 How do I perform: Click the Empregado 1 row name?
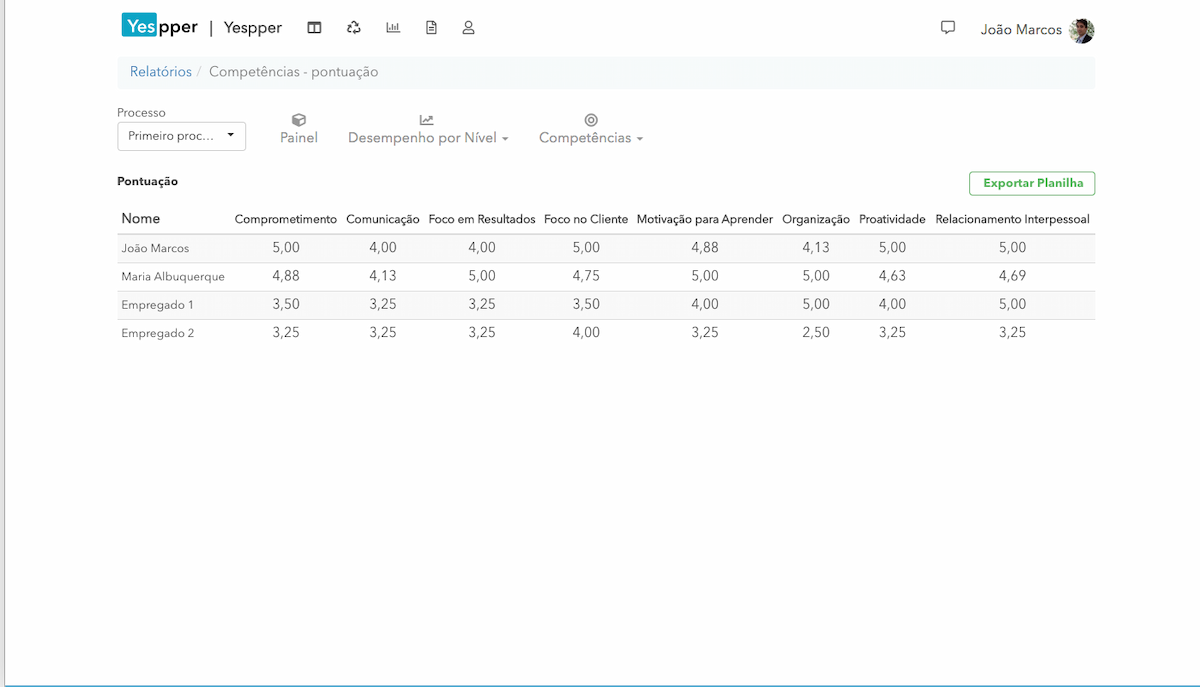(x=157, y=305)
